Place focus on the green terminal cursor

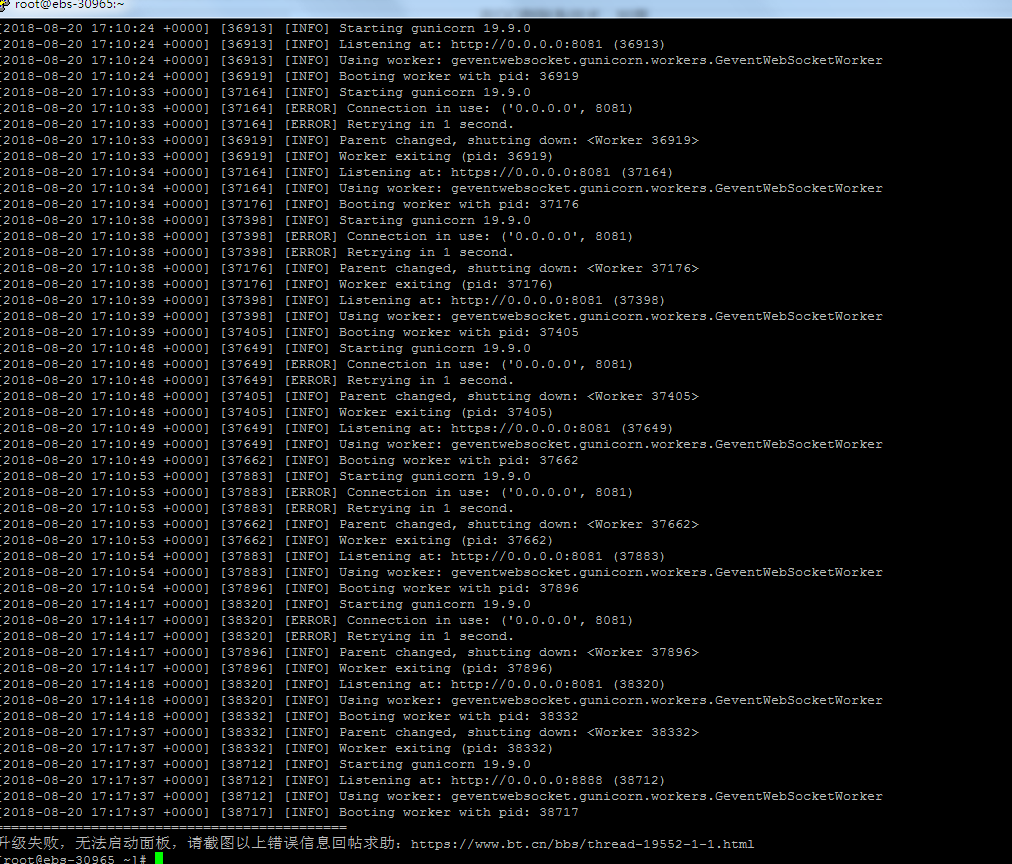click(x=159, y=859)
